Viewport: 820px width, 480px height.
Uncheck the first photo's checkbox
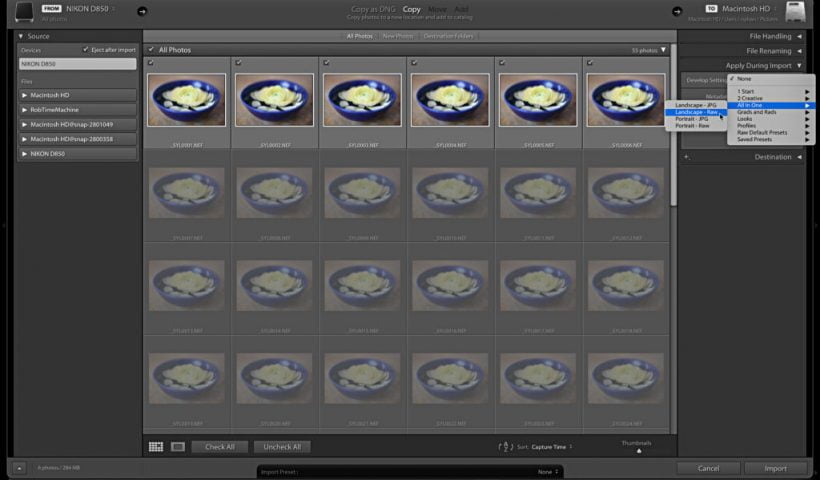[151, 63]
